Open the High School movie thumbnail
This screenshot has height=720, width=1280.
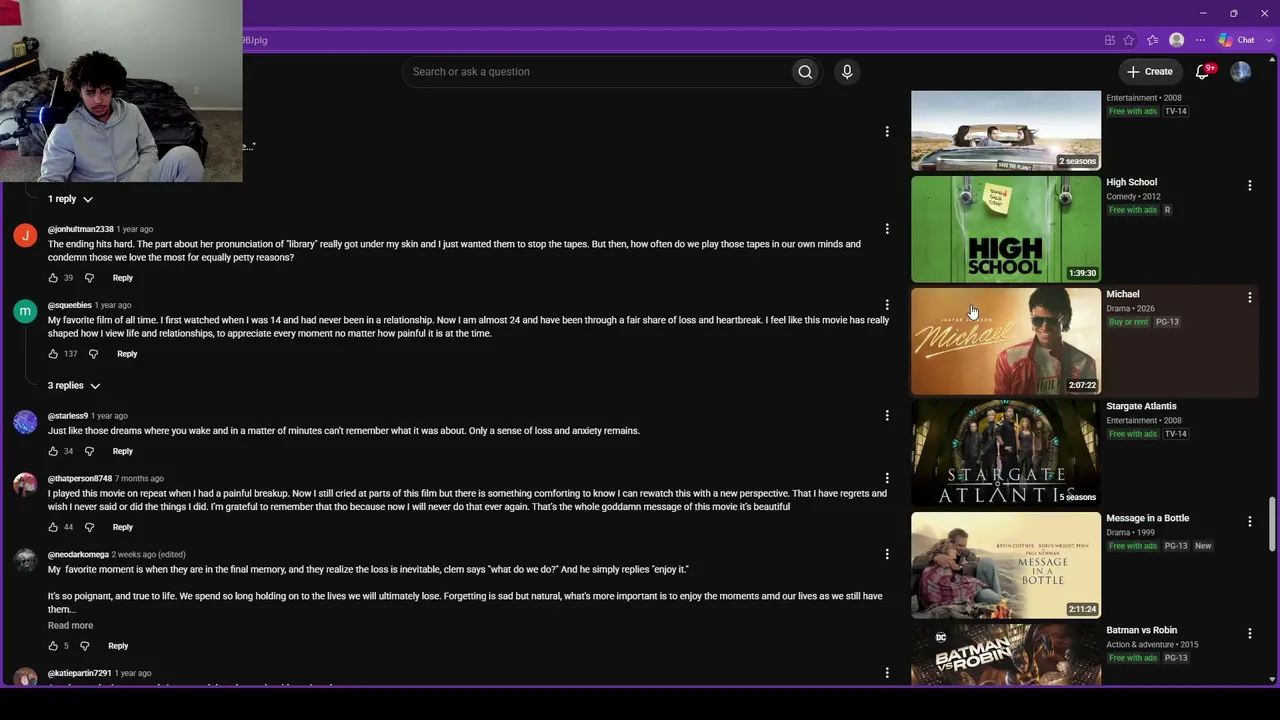1006,230
